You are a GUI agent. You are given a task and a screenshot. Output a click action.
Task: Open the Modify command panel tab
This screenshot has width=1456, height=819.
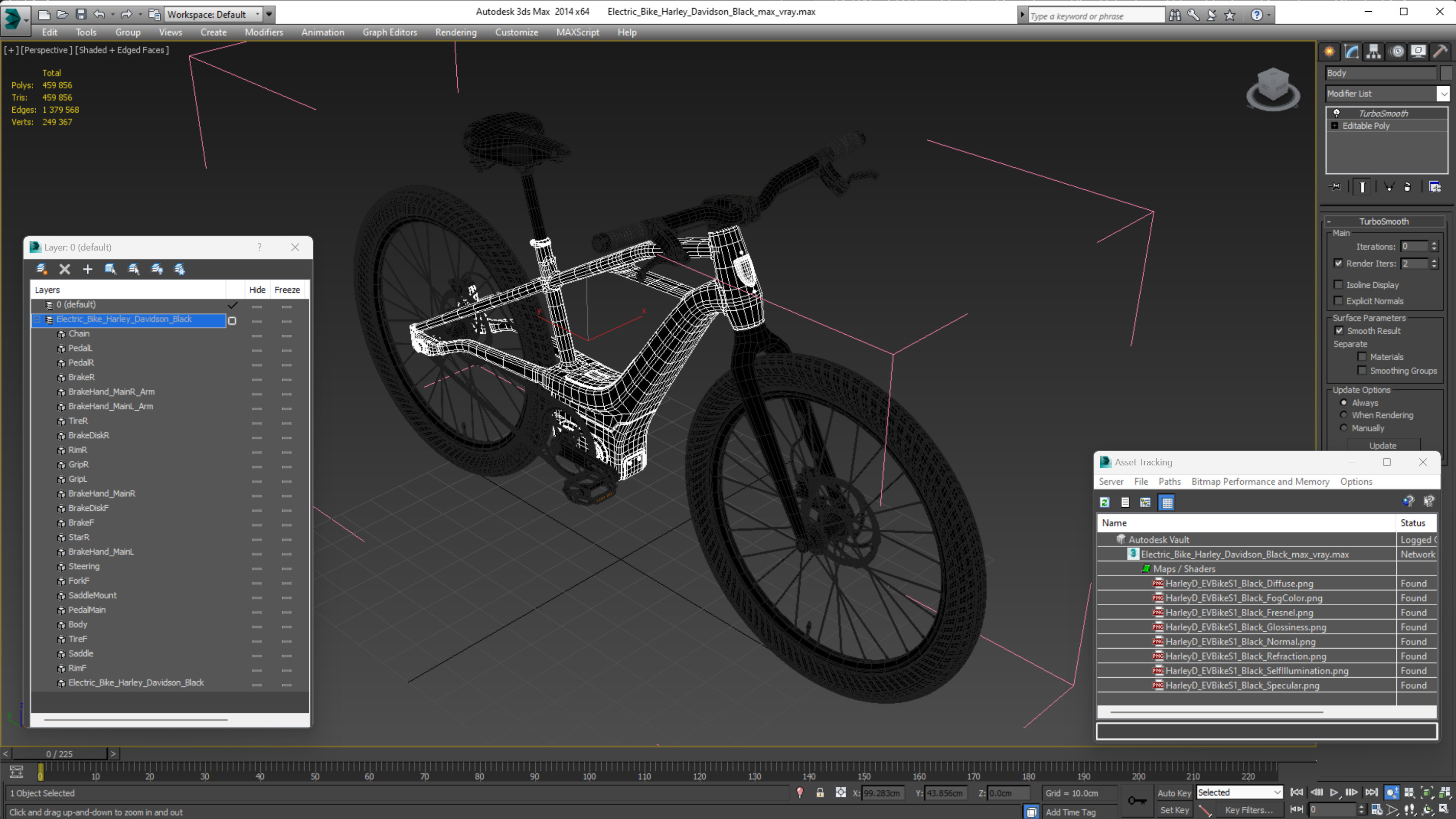[1351, 52]
